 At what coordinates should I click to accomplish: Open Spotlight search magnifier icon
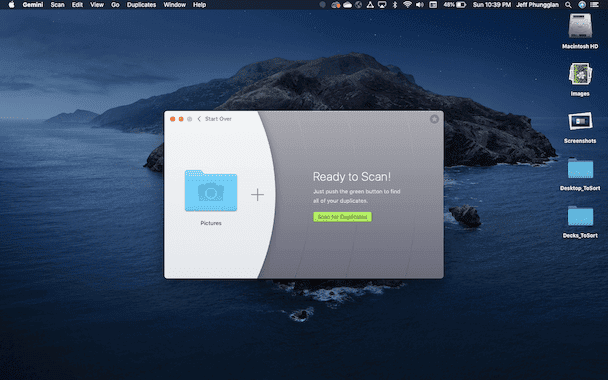[x=568, y=5]
